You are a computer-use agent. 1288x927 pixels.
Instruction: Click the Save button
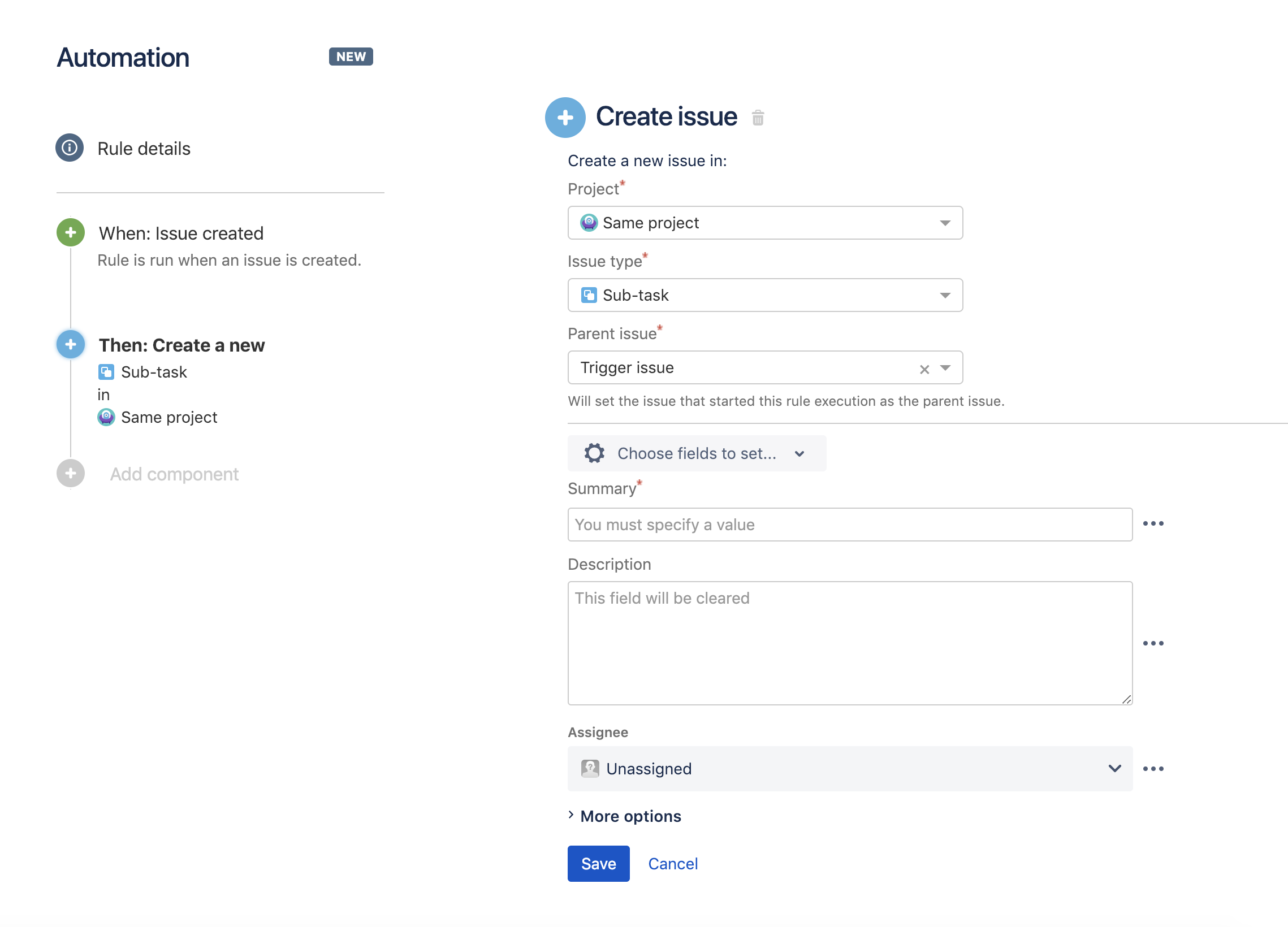pos(598,864)
